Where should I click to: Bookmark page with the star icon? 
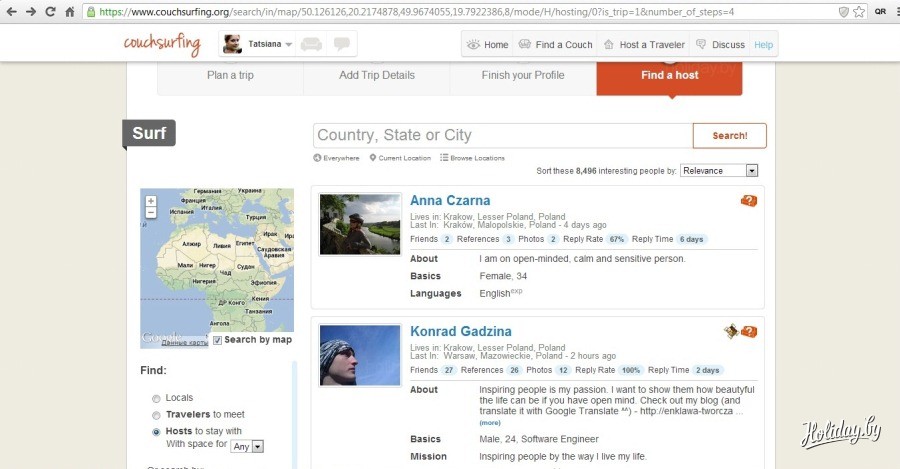pos(859,12)
